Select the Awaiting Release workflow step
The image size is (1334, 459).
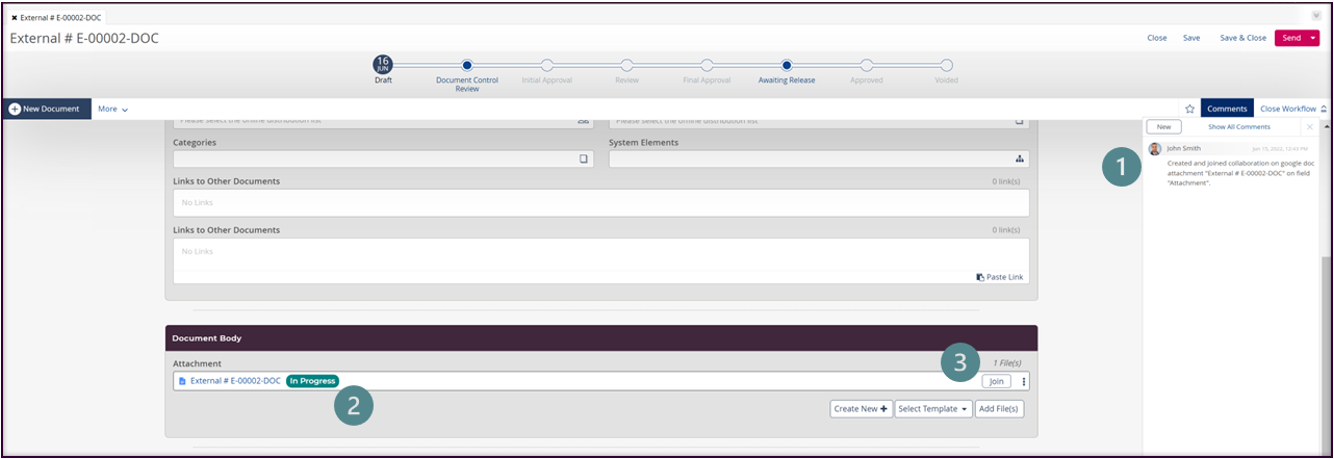click(787, 66)
